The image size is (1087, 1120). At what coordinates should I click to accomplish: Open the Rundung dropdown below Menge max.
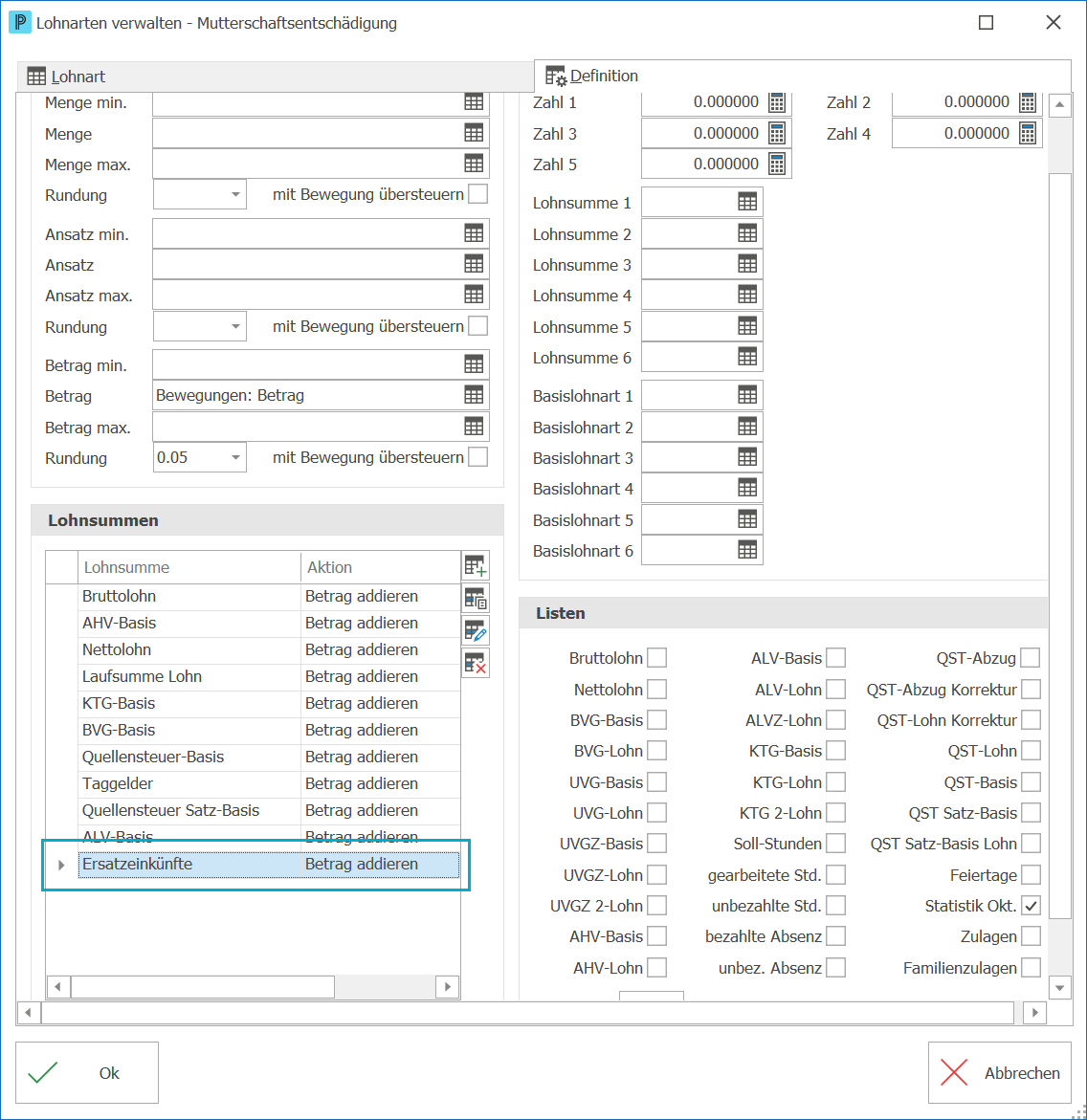(x=199, y=195)
